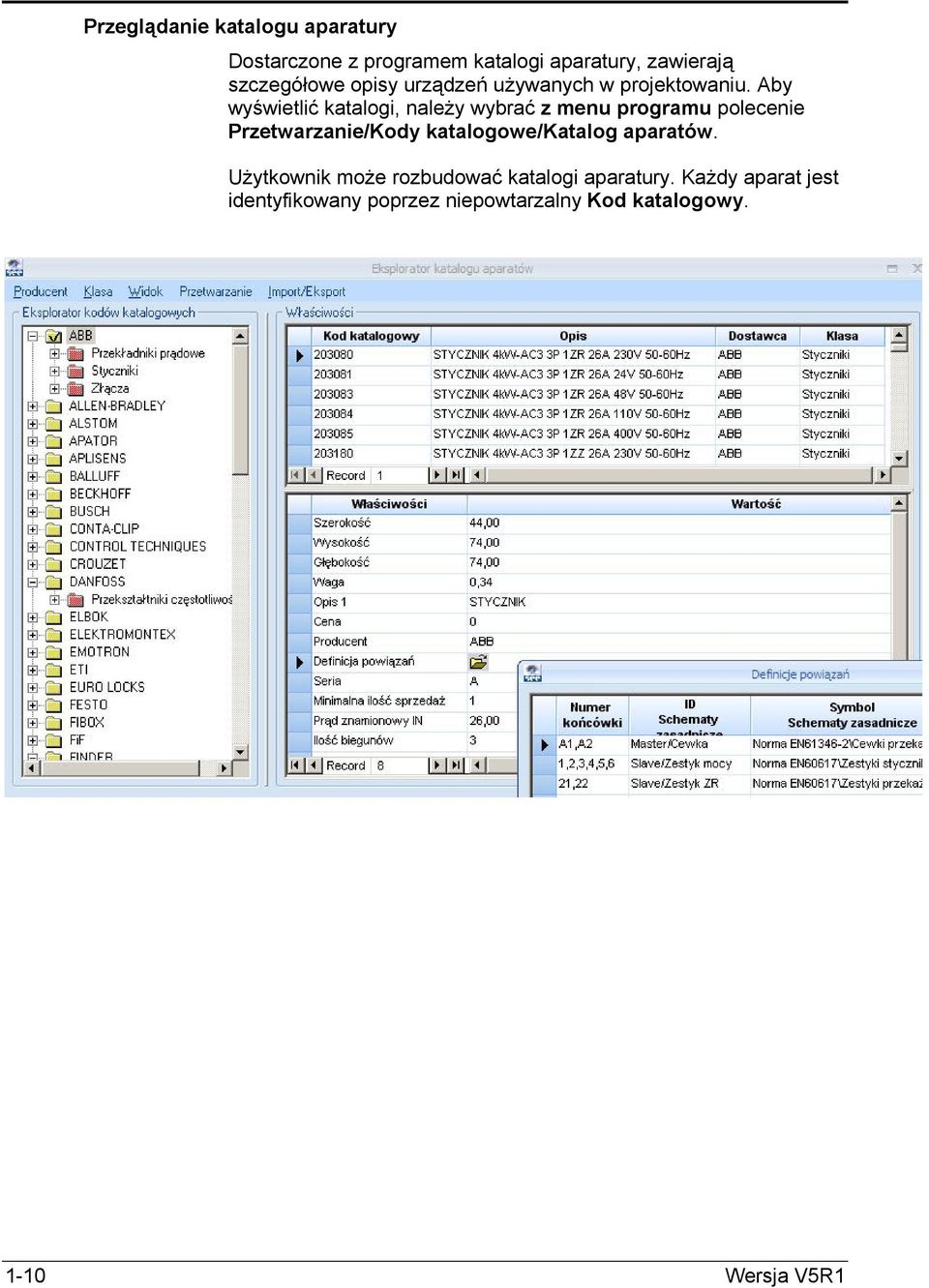Viewport: 929px width, 1288px height.
Task: Go to first record in catalog table
Action: coord(296,475)
